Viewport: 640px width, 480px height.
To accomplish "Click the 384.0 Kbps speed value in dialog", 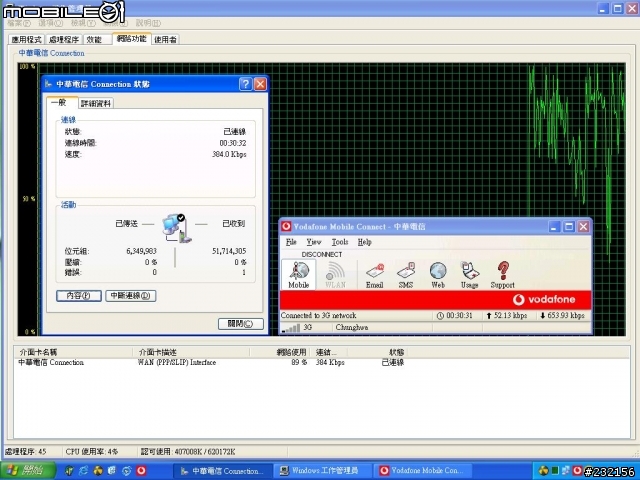I will pos(229,154).
